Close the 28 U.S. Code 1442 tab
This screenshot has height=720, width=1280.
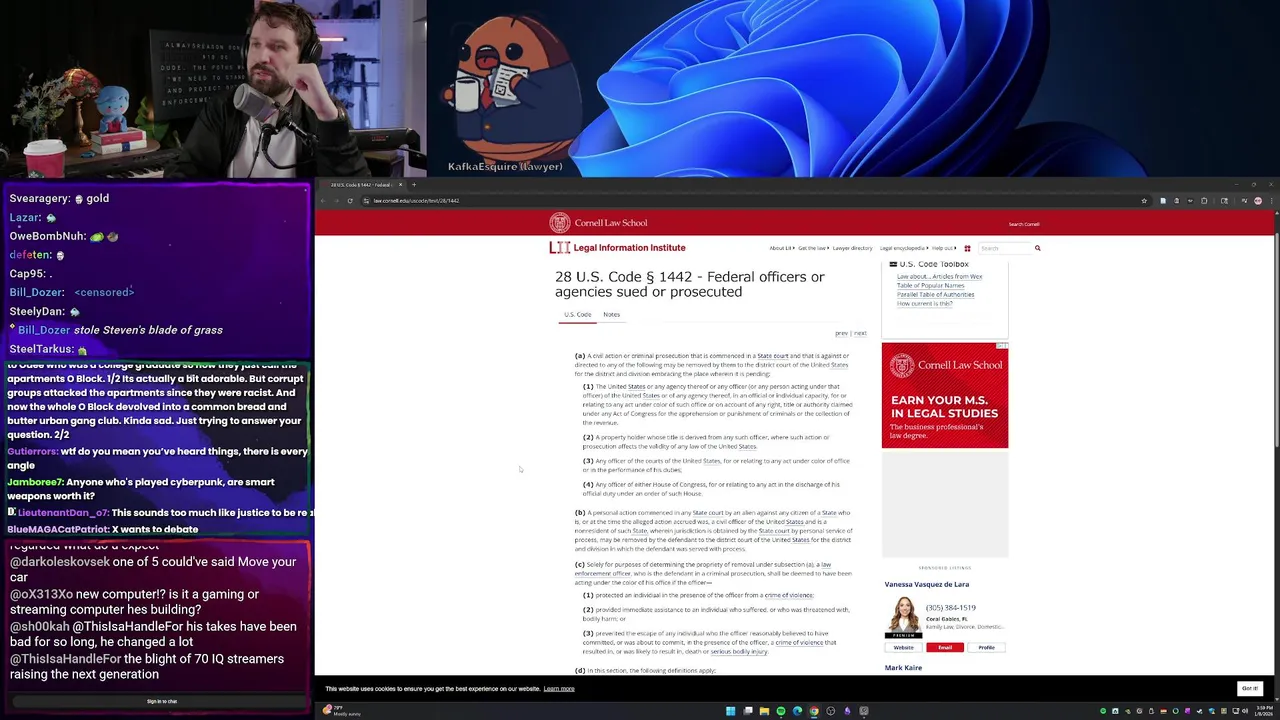point(400,185)
